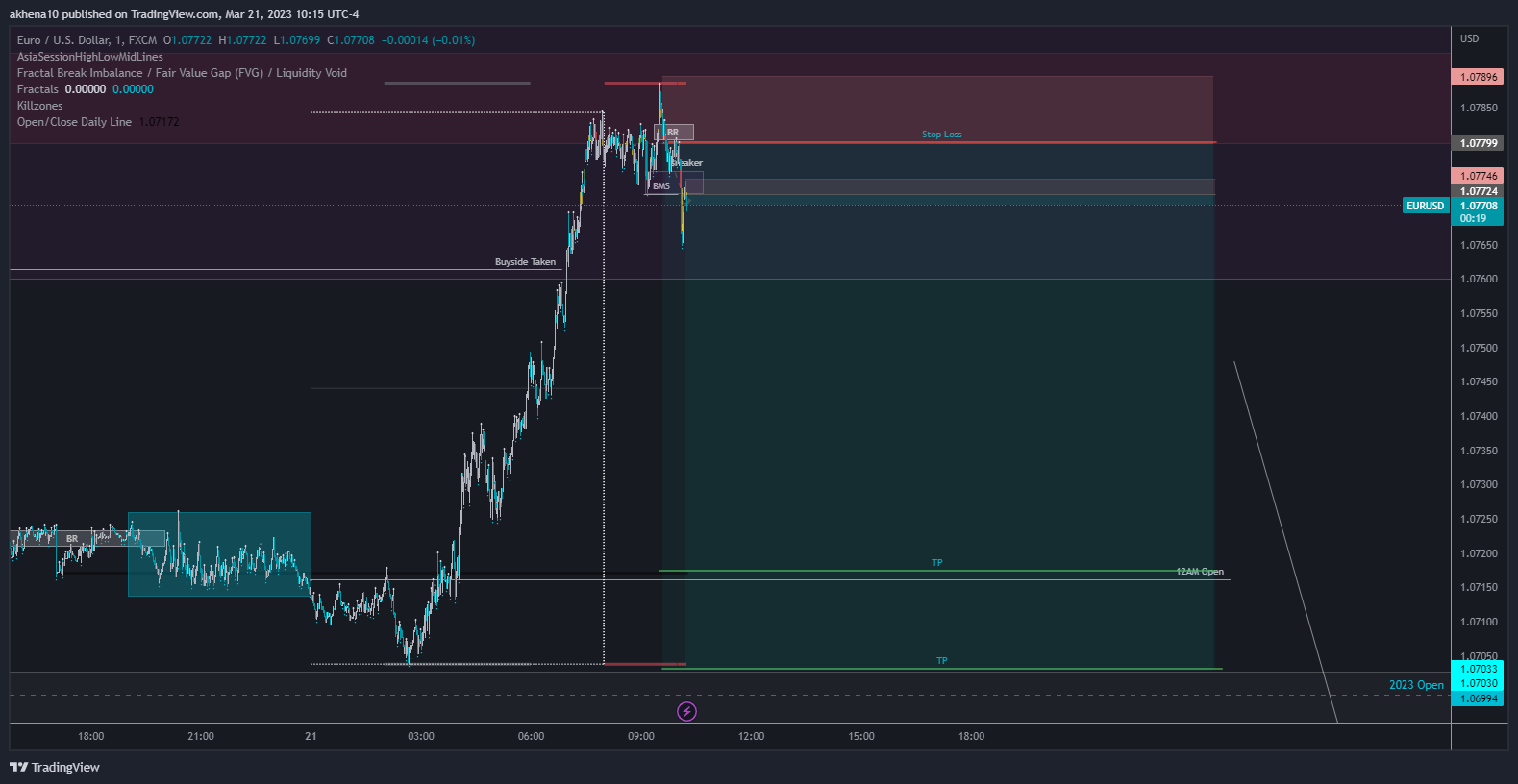Select the Open/Close Daily Line indicator label

(74, 122)
